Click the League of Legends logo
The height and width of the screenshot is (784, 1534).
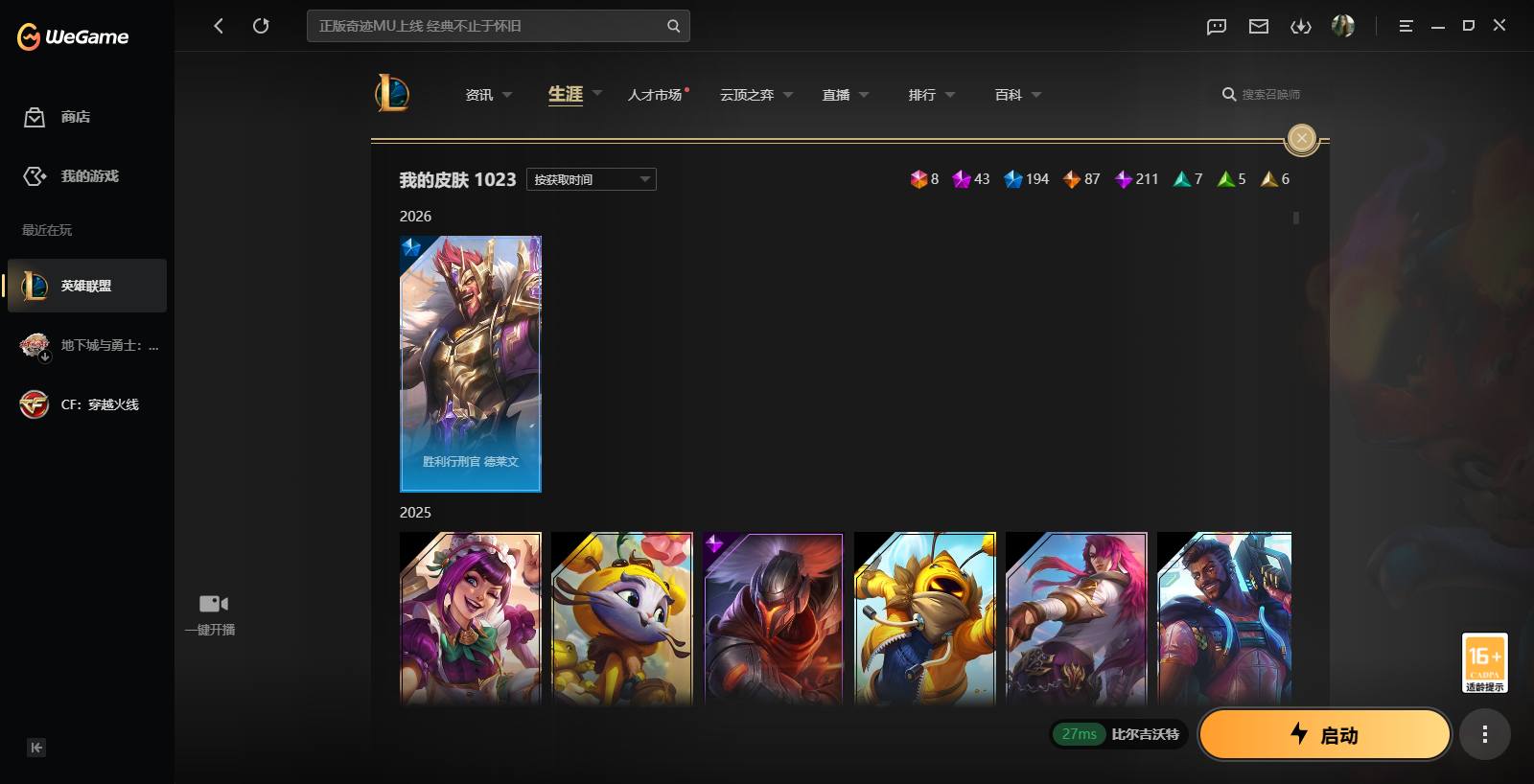pos(392,94)
